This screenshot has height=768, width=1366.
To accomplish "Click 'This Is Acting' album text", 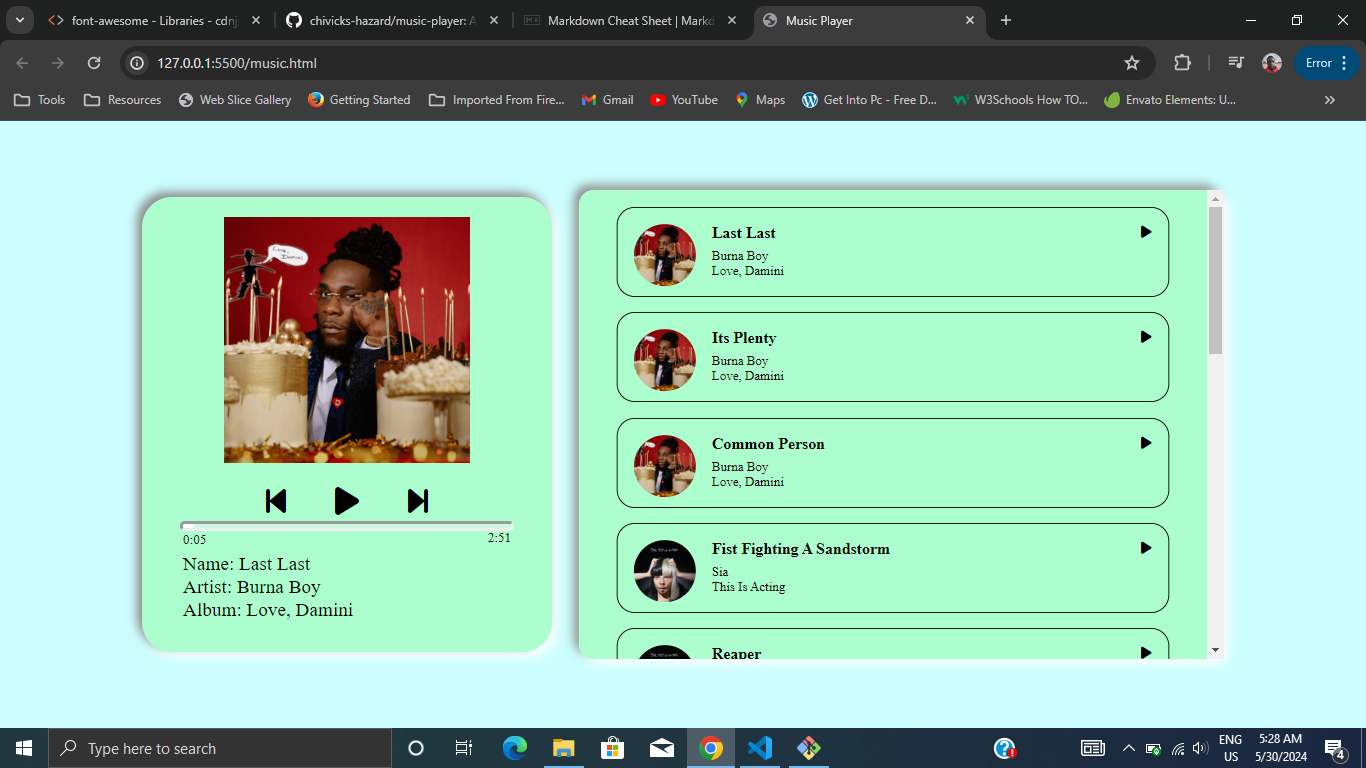I will click(749, 587).
